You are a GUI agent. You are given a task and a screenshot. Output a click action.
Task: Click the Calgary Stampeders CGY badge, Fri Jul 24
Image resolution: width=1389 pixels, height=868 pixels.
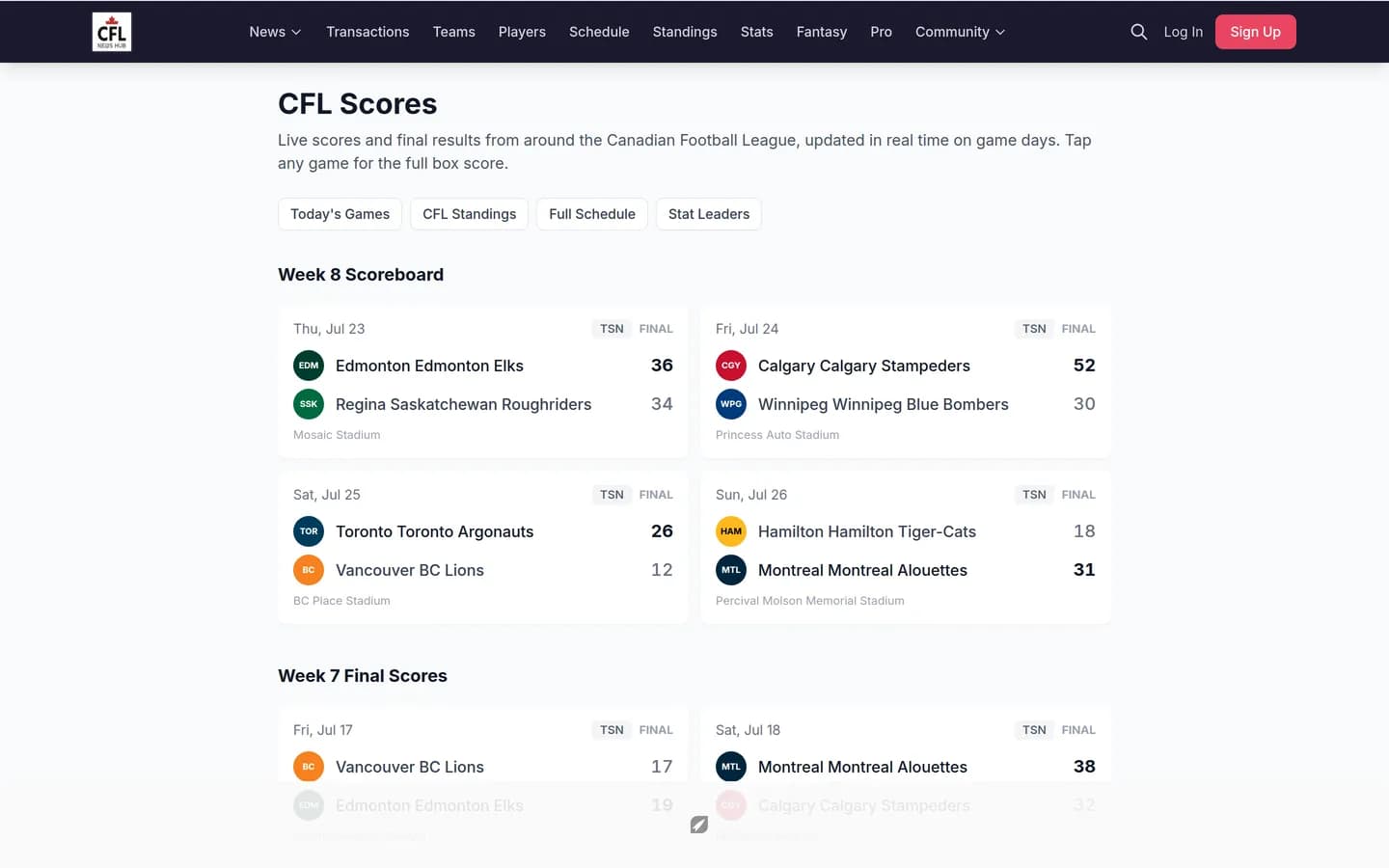click(x=731, y=366)
